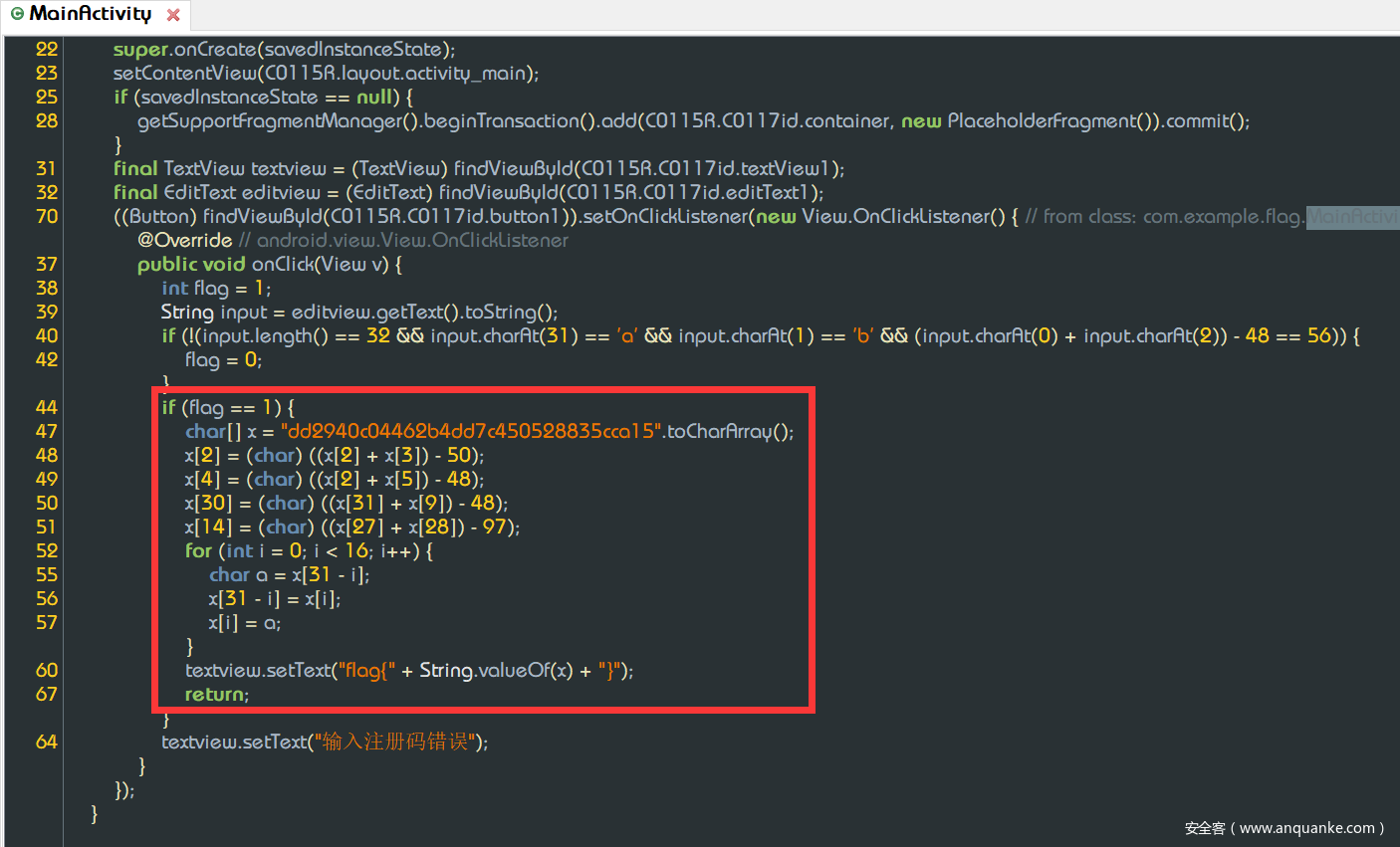This screenshot has height=847, width=1400.
Task: Click line number 64 in the gutter
Action: click(46, 741)
